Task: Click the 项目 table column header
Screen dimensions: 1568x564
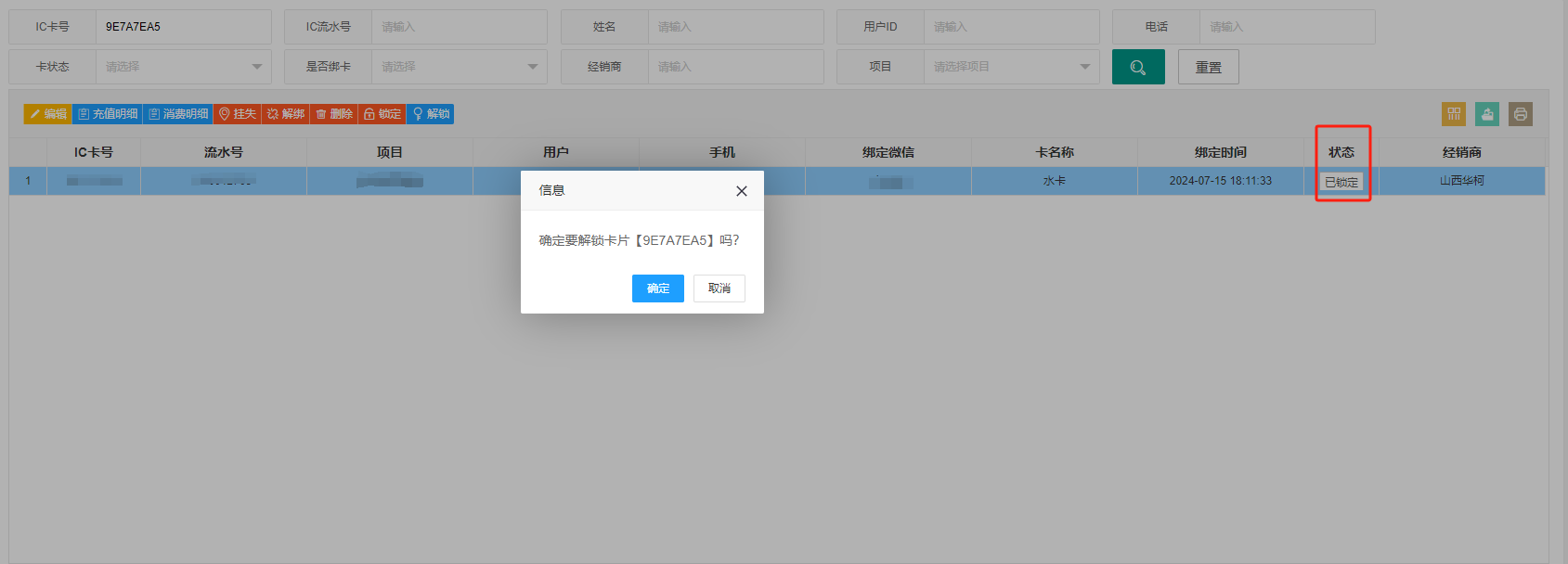Action: [x=390, y=152]
